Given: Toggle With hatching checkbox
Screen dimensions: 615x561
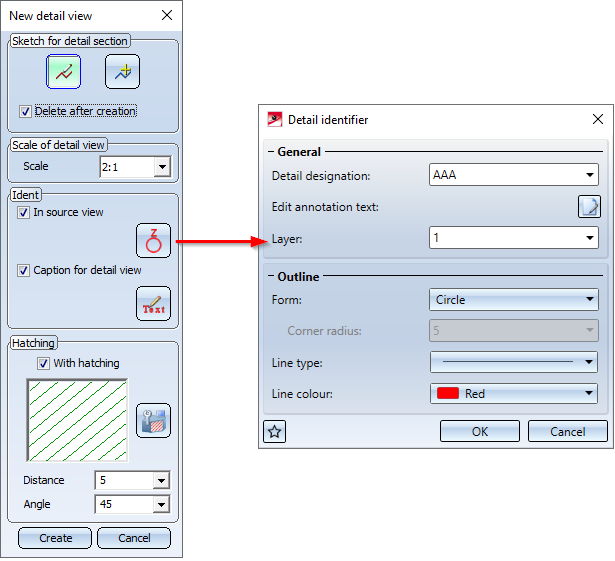Looking at the screenshot, I should tap(43, 363).
